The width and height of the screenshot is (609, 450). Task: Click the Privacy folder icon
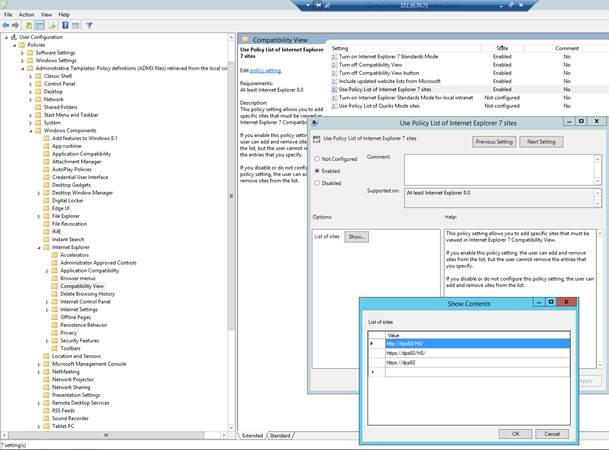(x=54, y=333)
